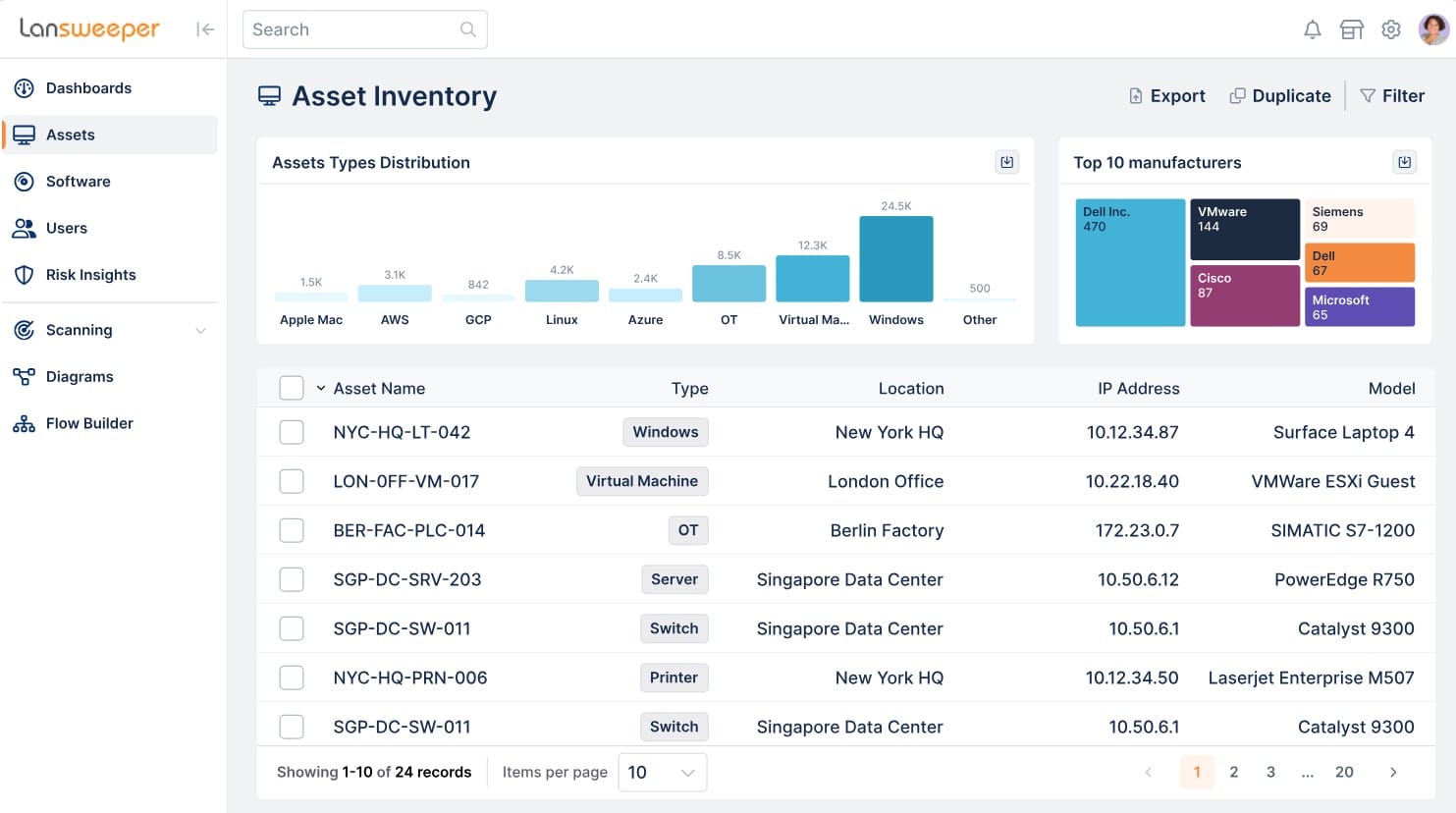
Task: Select the LON-OFF-VM-017 row checkbox
Action: pyautogui.click(x=292, y=481)
